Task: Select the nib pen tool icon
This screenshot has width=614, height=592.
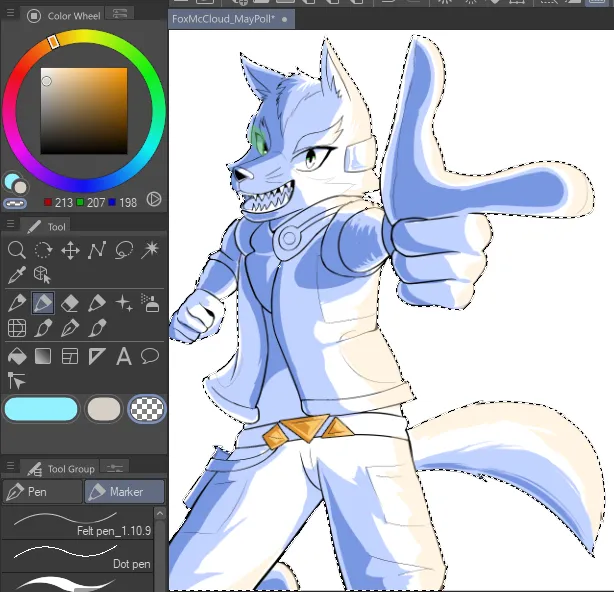Action: tap(70, 328)
